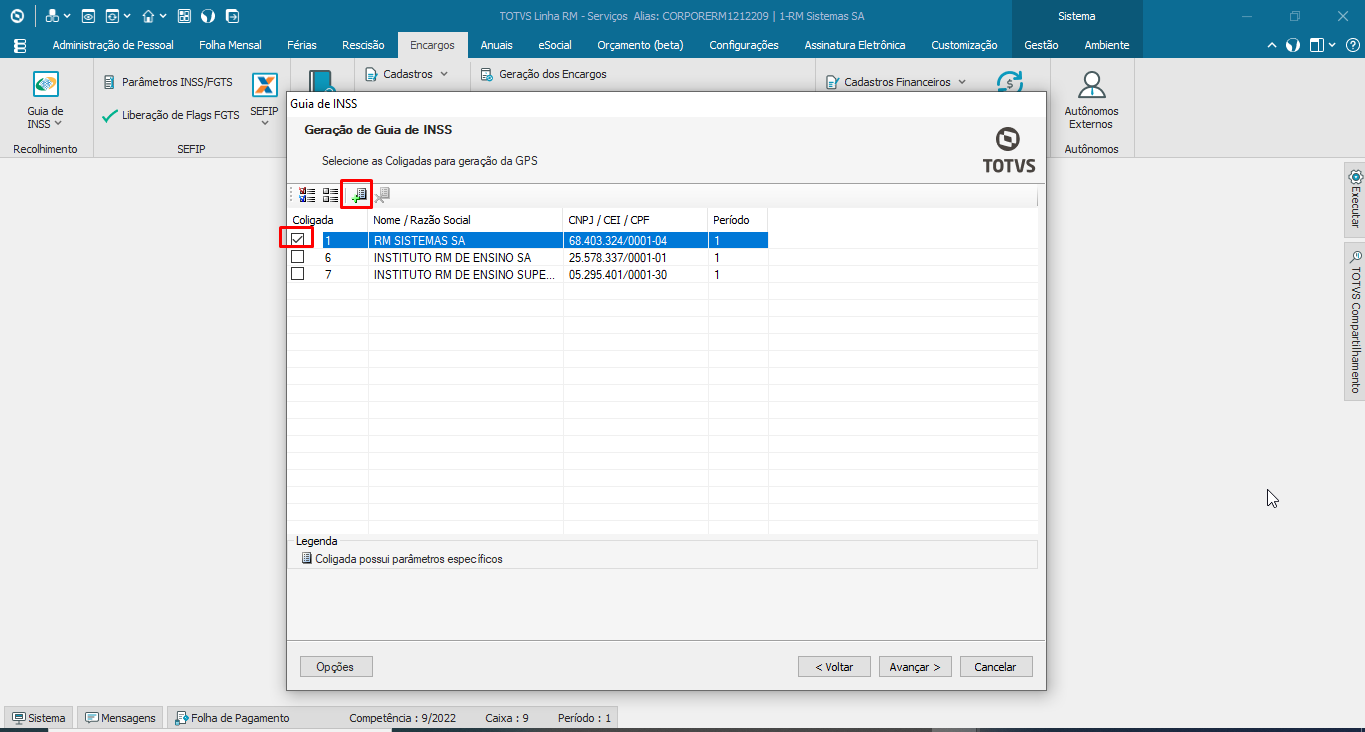Viewport: 1365px width, 732px height.
Task: Open the home icon dropdown arrow
Action: tap(163, 16)
